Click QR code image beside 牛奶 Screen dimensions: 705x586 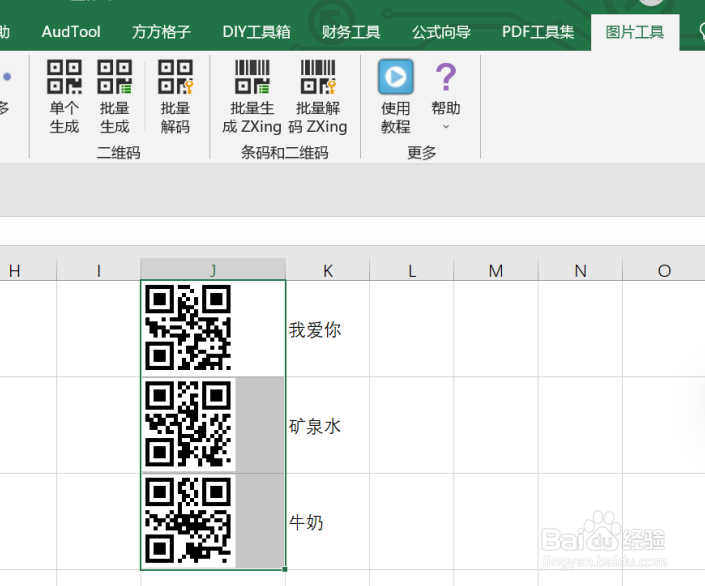click(188, 520)
